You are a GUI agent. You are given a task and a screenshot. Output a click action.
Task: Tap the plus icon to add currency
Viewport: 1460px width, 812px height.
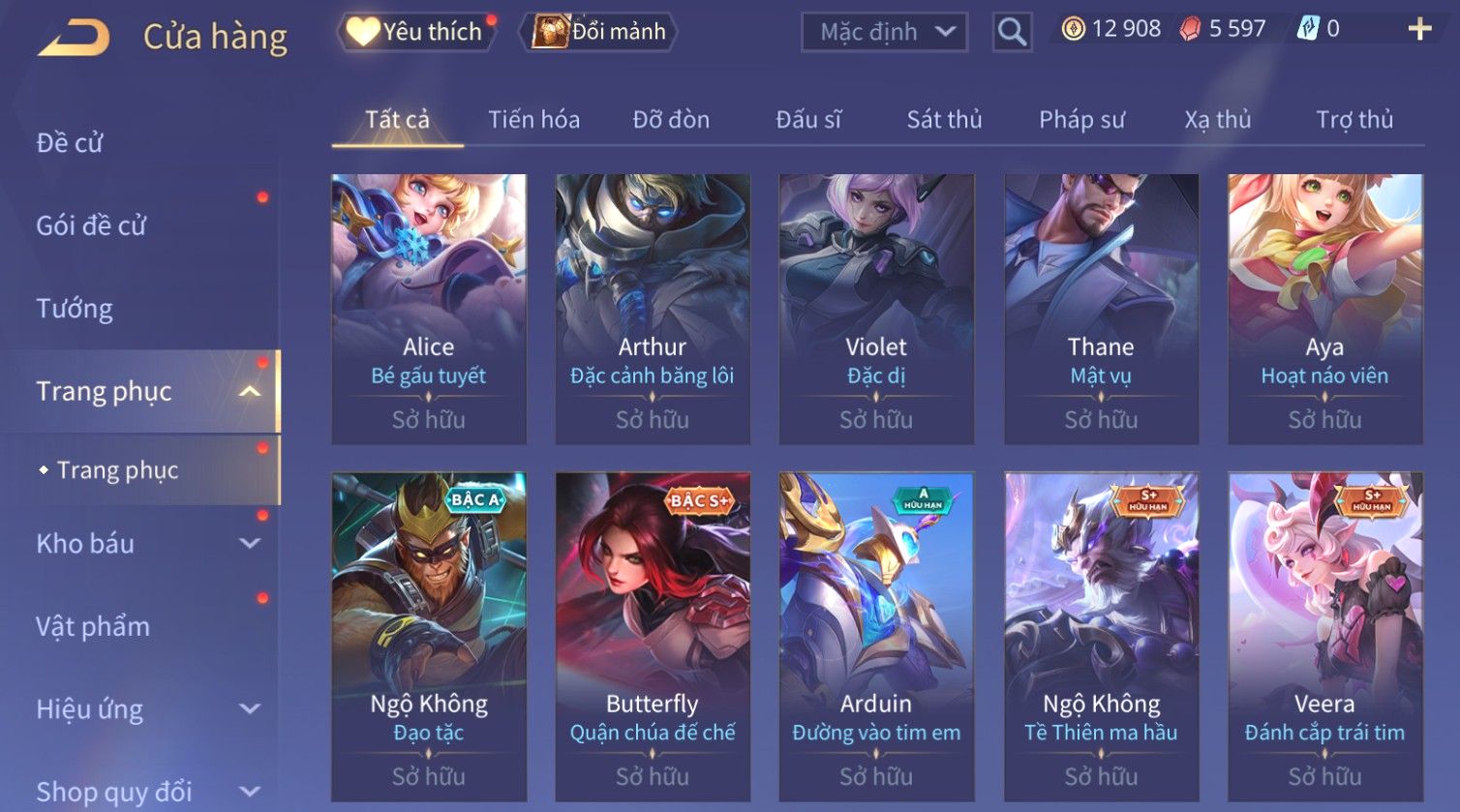click(x=1419, y=29)
